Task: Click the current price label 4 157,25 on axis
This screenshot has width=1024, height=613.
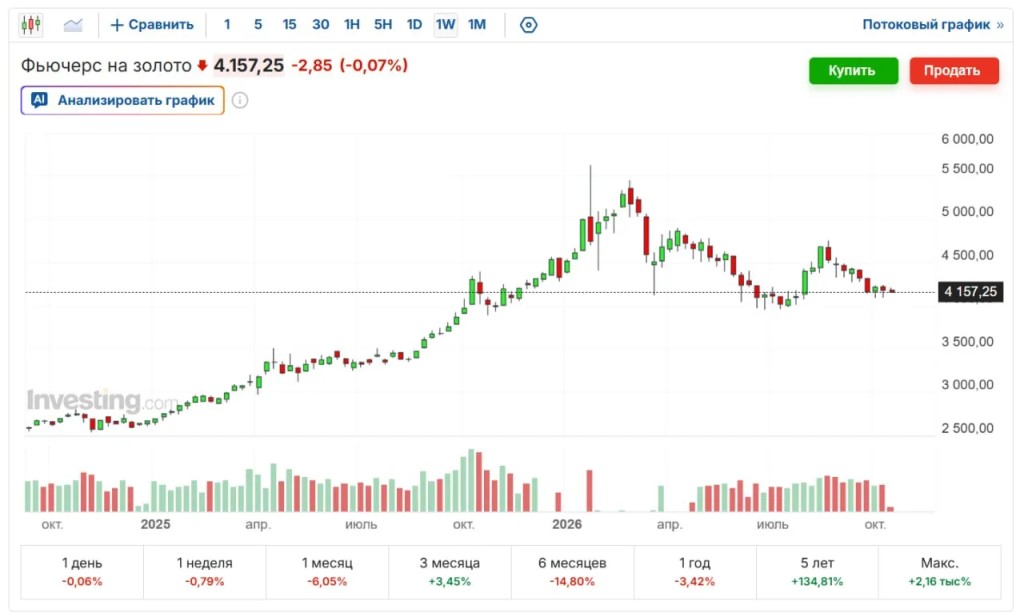Action: pyautogui.click(x=970, y=292)
